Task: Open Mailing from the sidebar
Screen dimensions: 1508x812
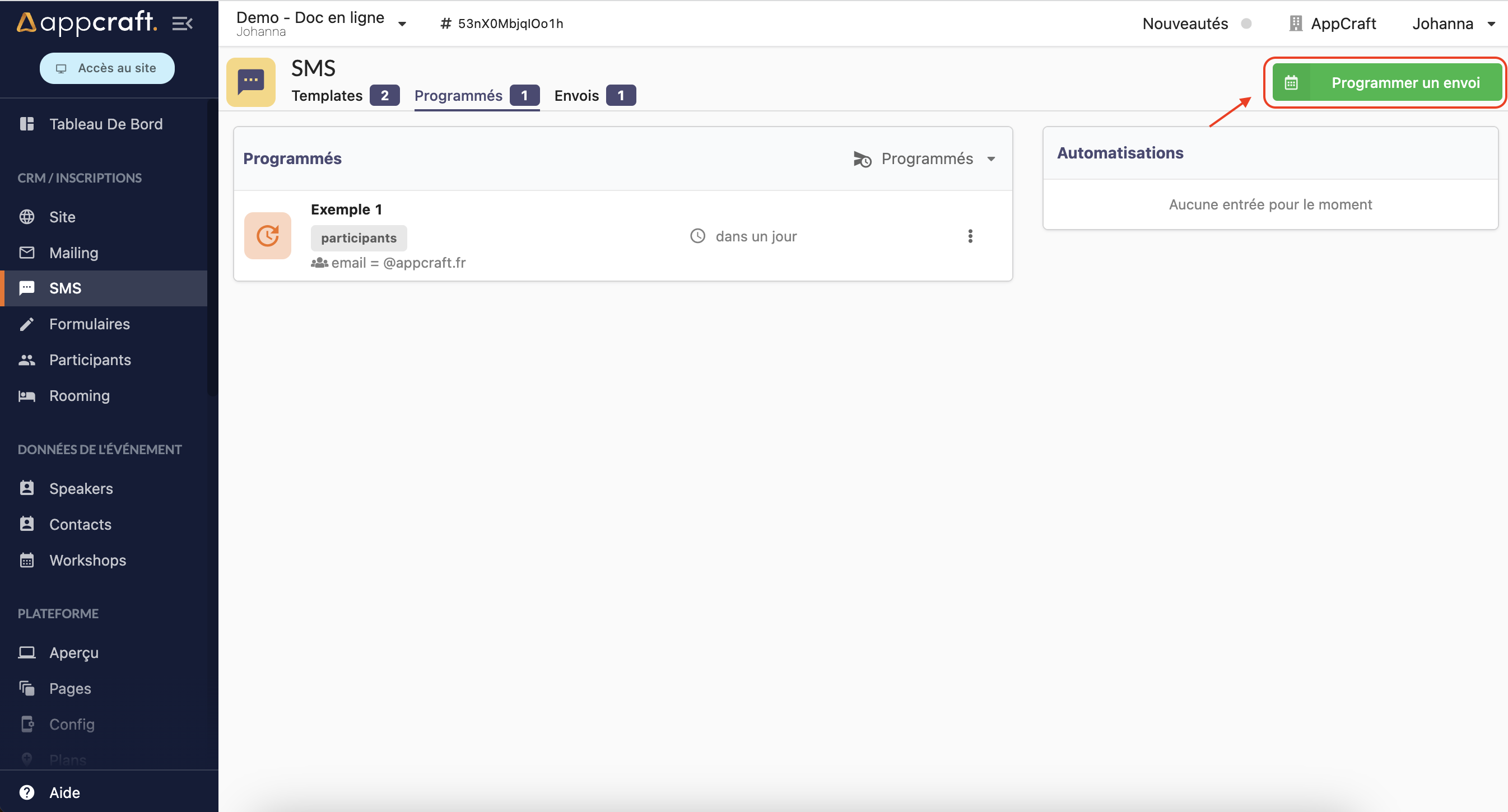Action: pos(74,253)
